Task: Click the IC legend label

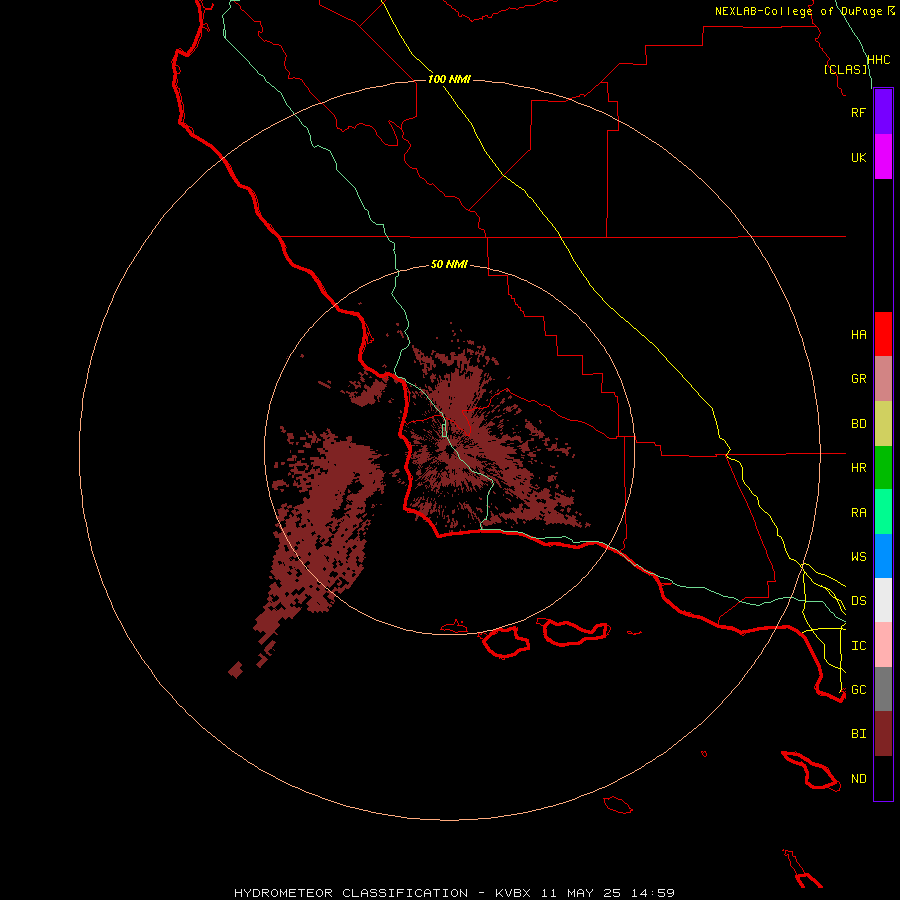Action: [858, 646]
